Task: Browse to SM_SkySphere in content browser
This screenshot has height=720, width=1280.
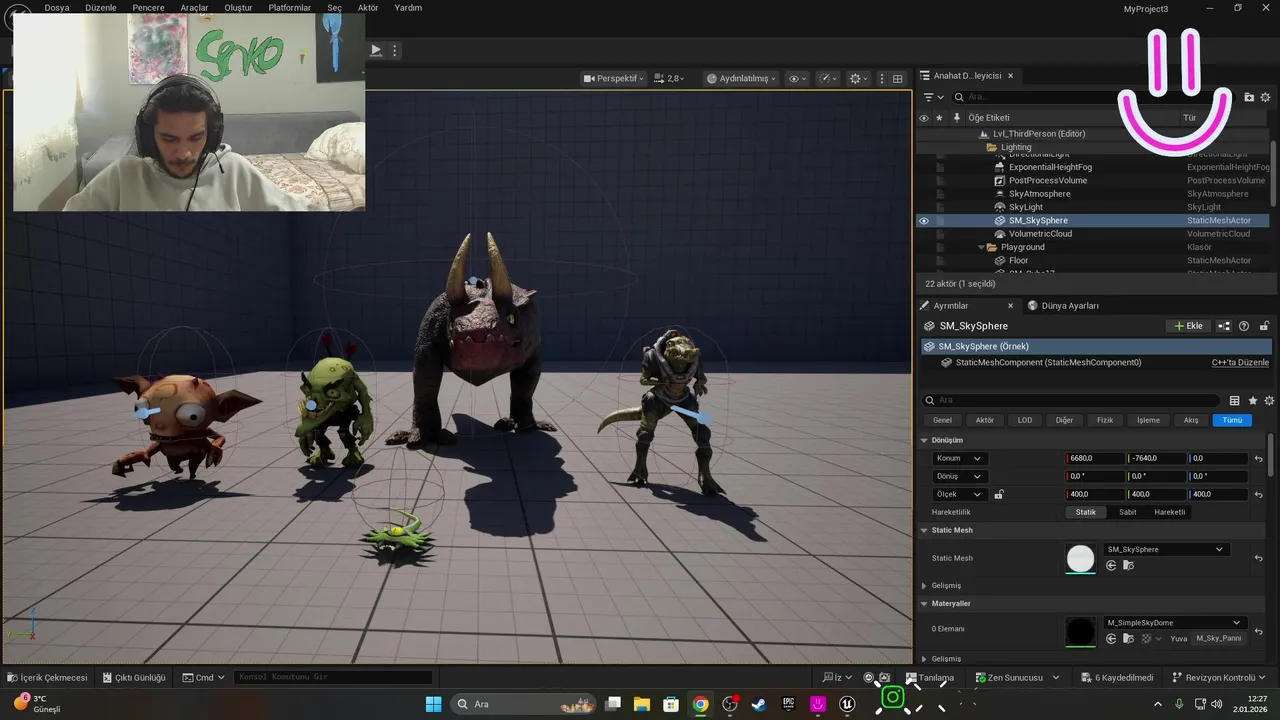Action: [x=1128, y=565]
